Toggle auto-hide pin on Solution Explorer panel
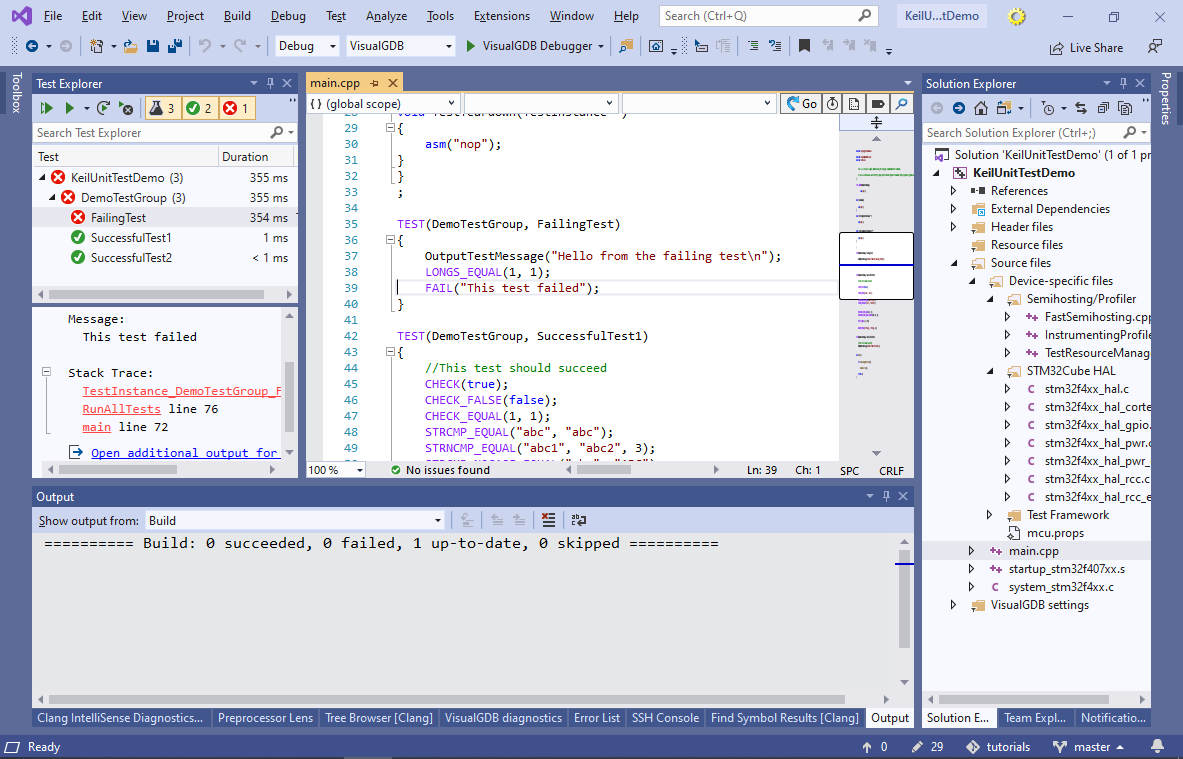The height and width of the screenshot is (759, 1183). 1123,83
